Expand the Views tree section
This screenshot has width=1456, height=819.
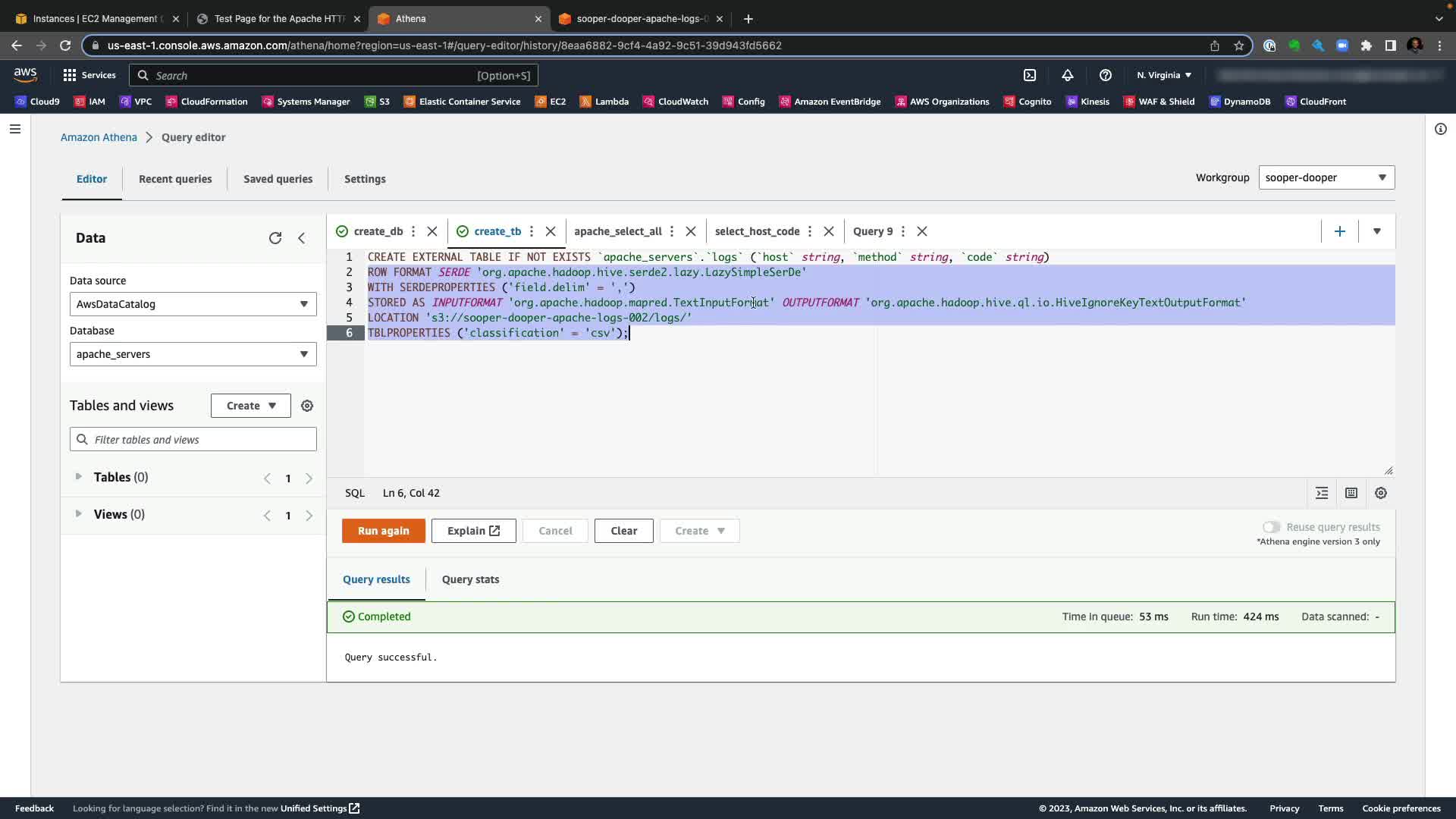(x=78, y=514)
